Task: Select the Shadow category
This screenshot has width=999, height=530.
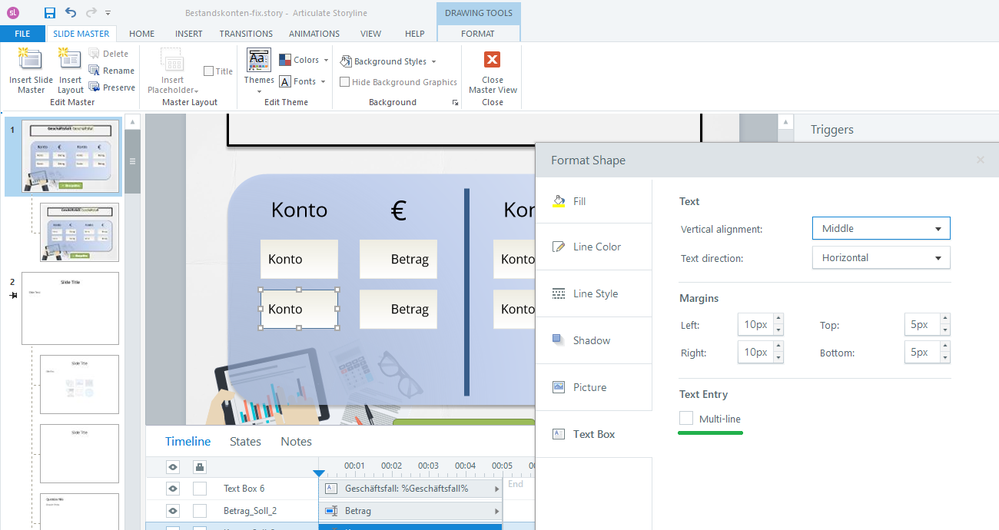Action: [x=594, y=340]
